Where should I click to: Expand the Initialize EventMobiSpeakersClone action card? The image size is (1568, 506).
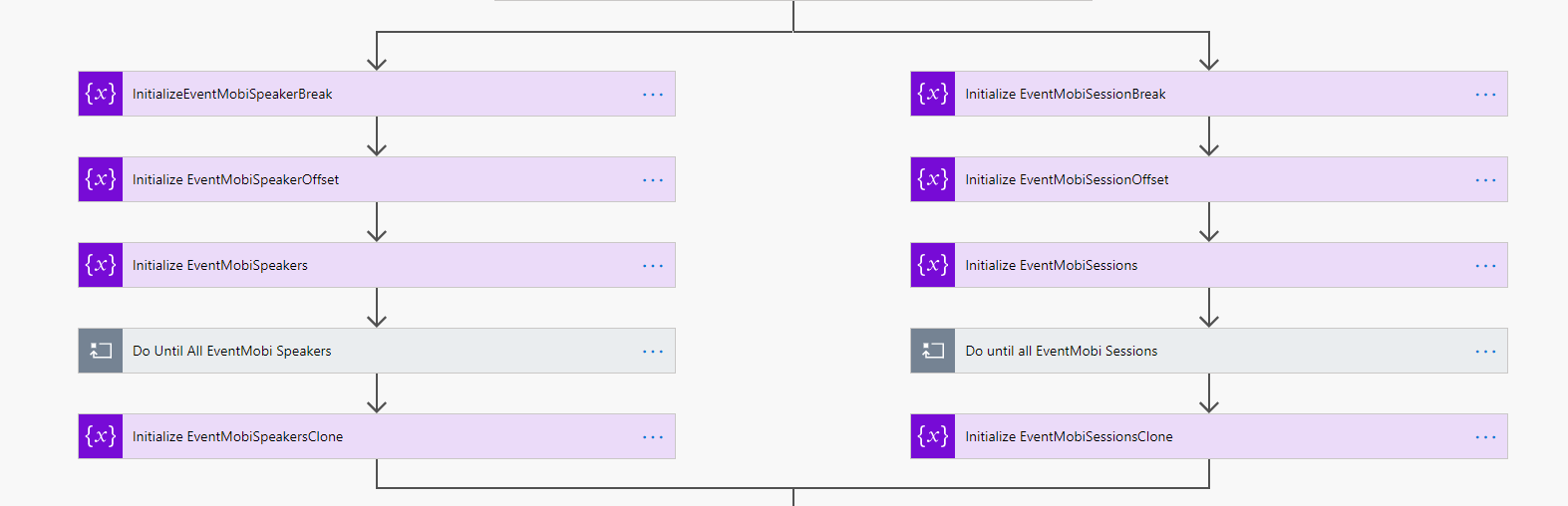[377, 436]
